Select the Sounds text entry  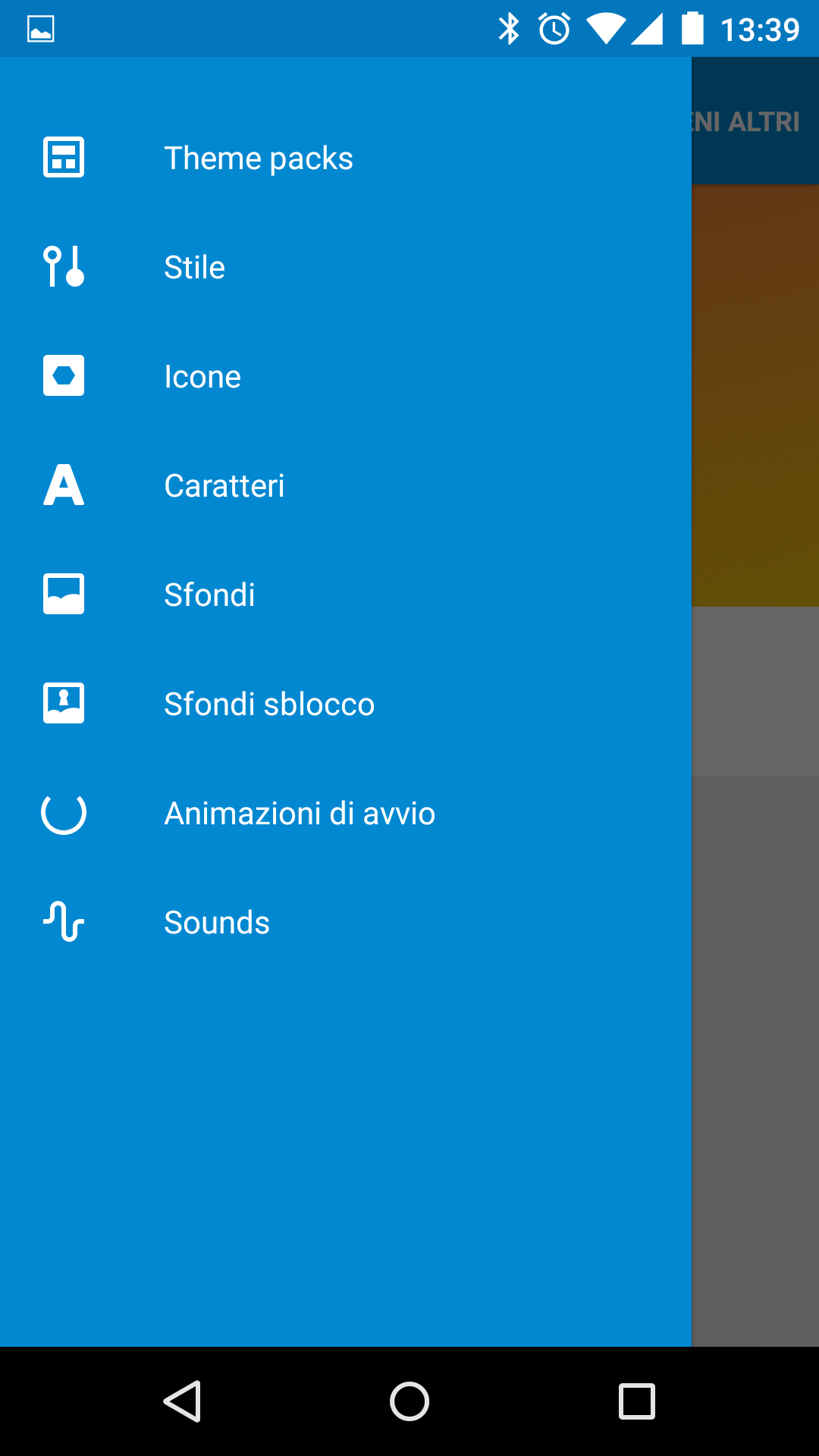click(217, 923)
